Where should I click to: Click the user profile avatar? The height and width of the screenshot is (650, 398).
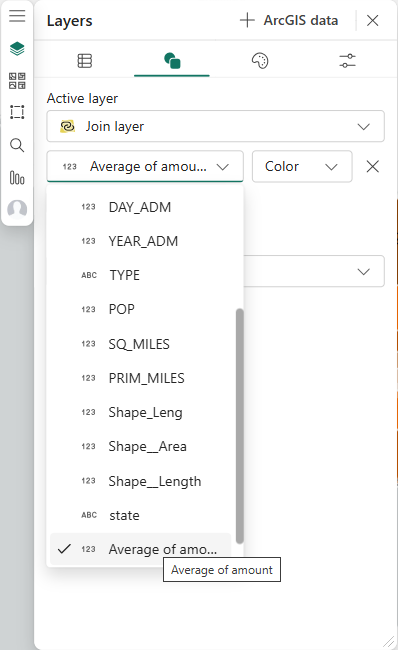coord(17,209)
